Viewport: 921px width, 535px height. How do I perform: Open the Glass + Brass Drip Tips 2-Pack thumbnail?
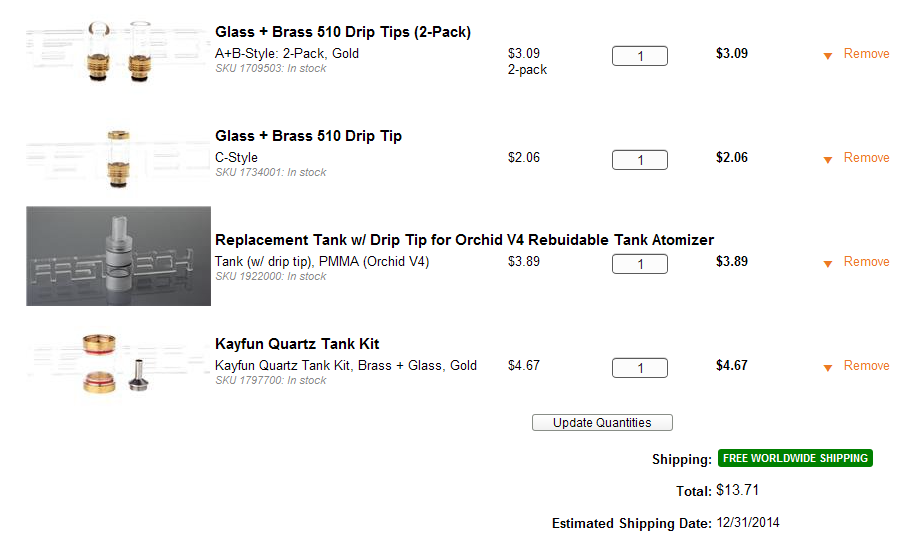(x=118, y=53)
